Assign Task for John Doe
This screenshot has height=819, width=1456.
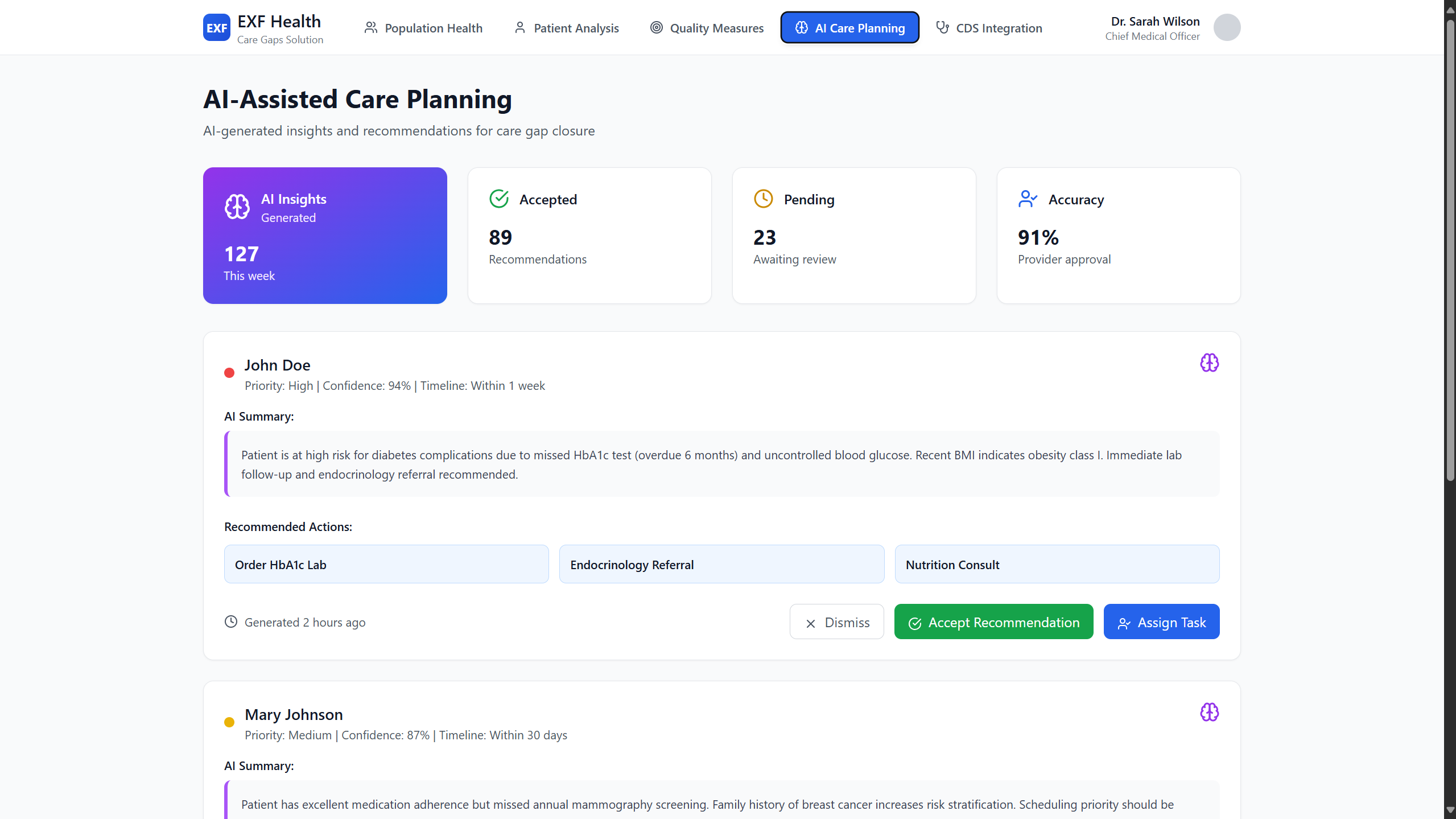1161,622
